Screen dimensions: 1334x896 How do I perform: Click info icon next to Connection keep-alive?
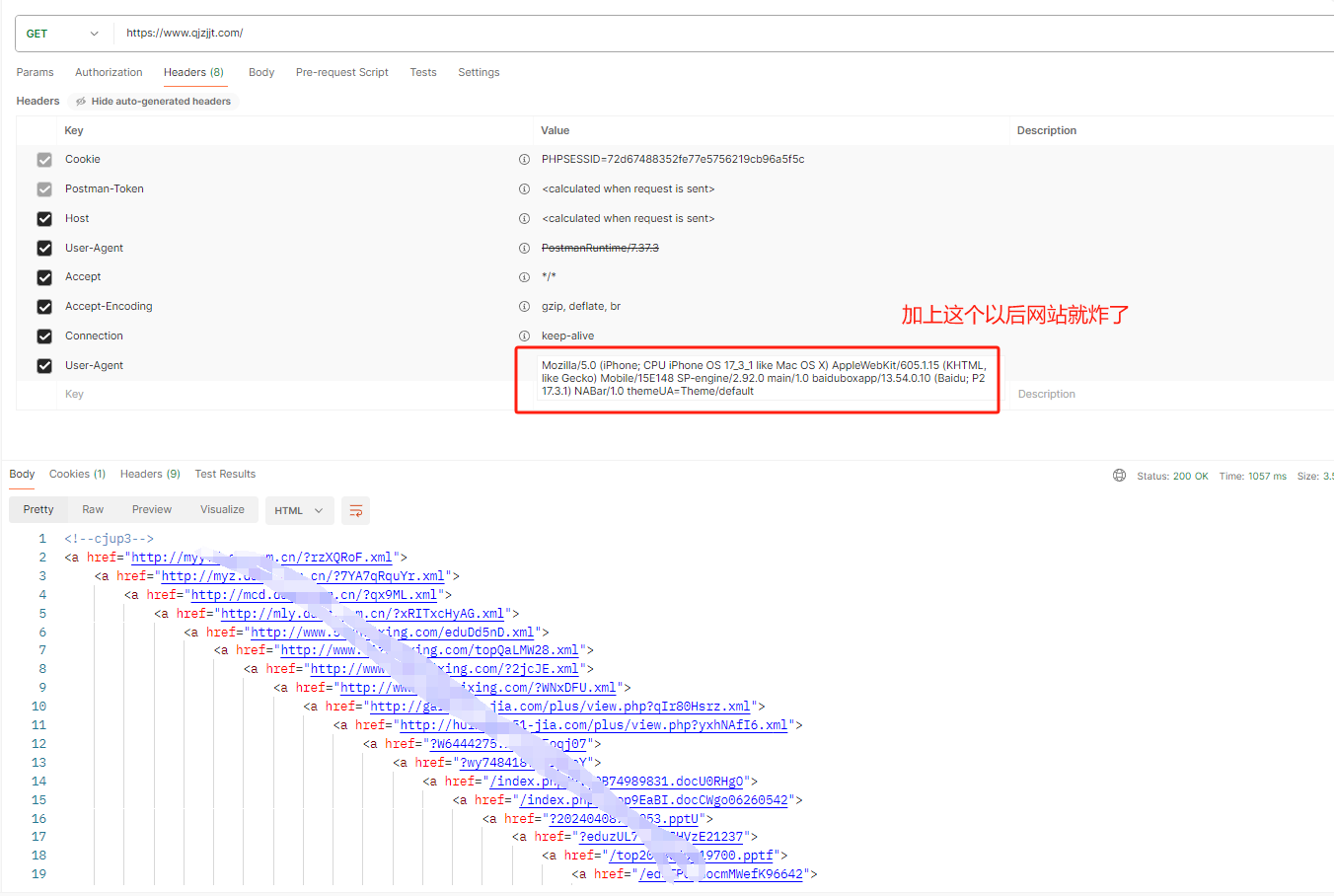click(x=524, y=336)
